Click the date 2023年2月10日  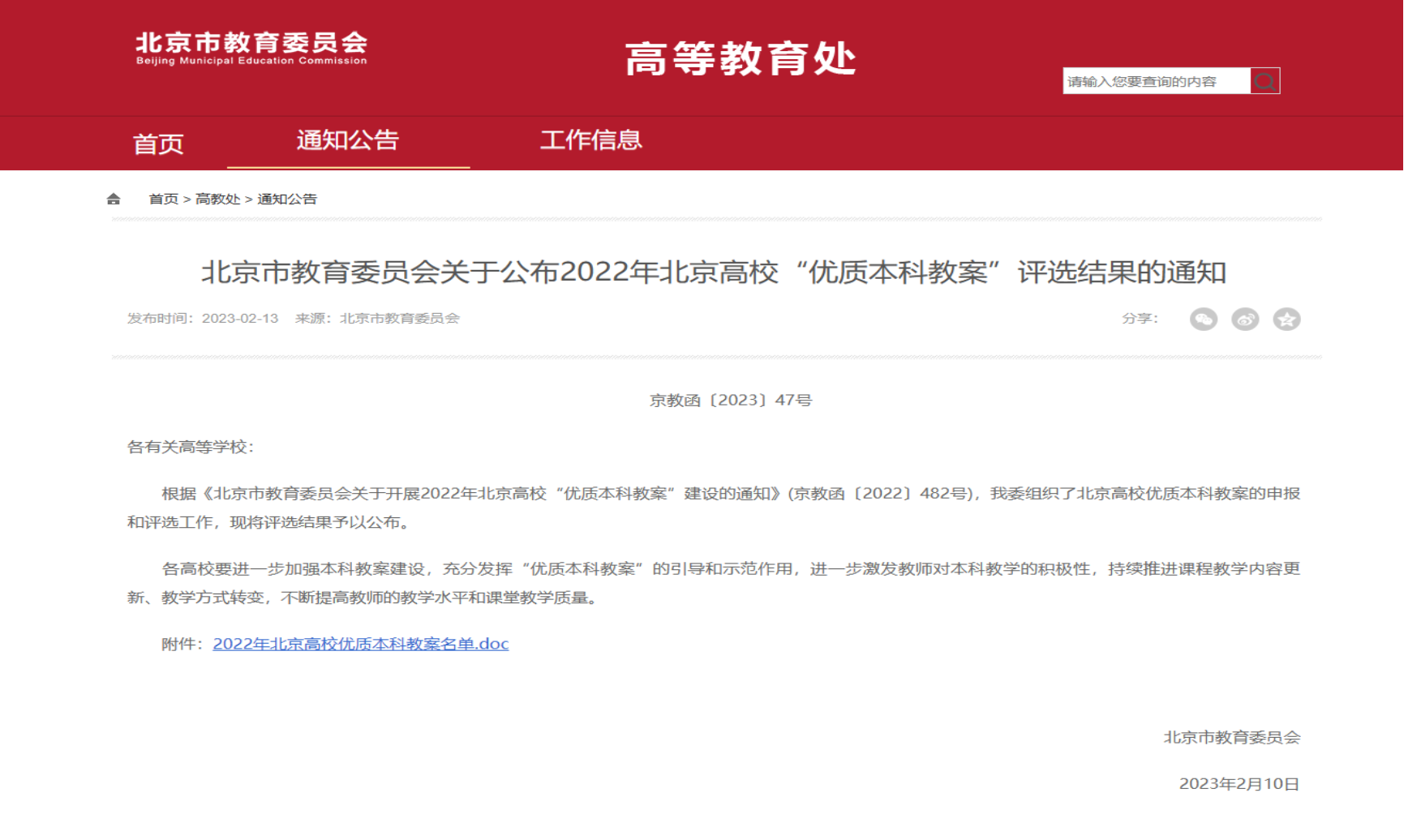[1239, 784]
